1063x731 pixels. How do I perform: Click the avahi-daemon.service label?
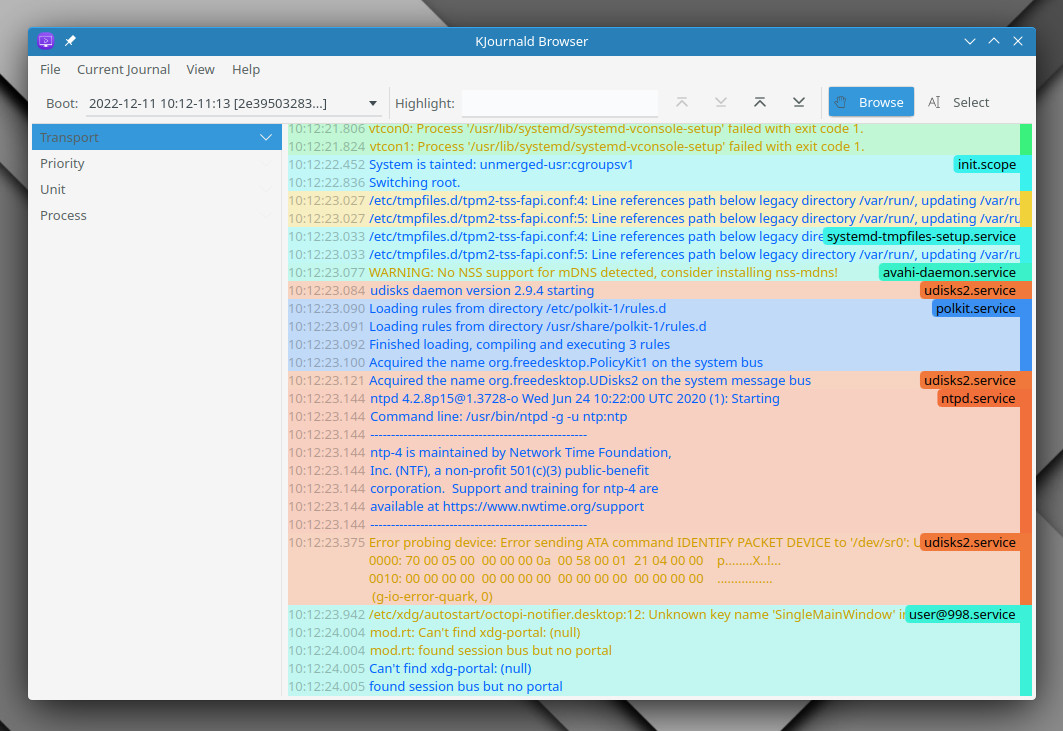click(x=949, y=273)
